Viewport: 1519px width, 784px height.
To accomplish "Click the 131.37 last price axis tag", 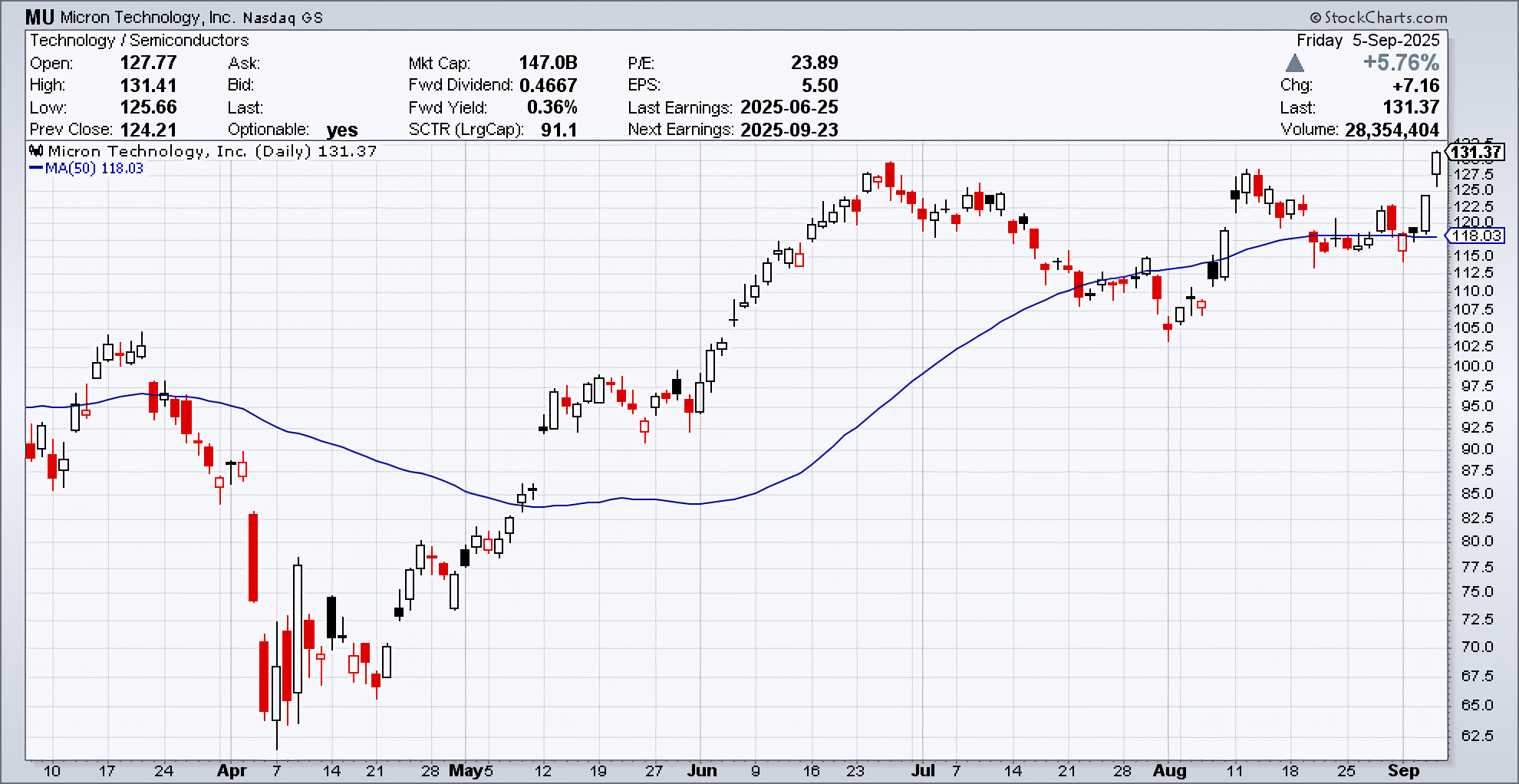I will (1475, 152).
